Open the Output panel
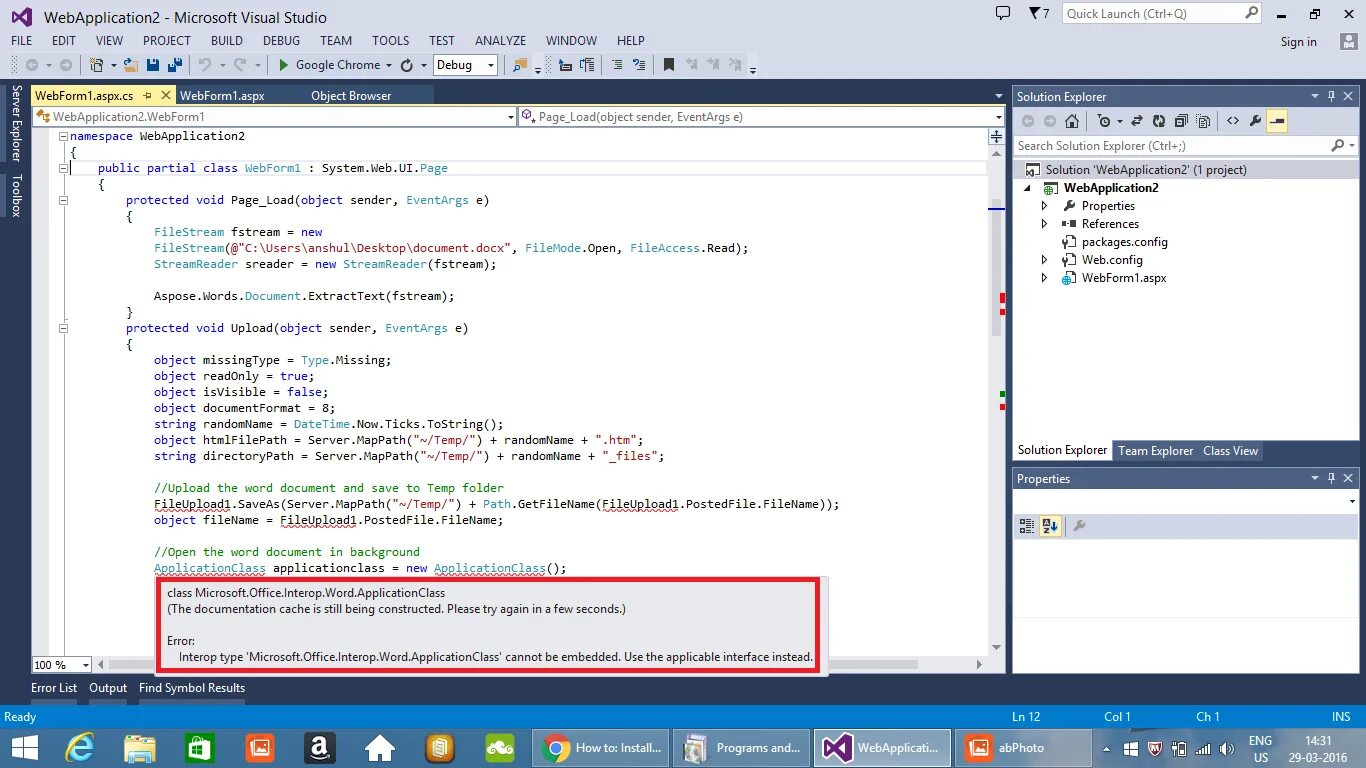Viewport: 1366px width, 768px height. [x=108, y=688]
